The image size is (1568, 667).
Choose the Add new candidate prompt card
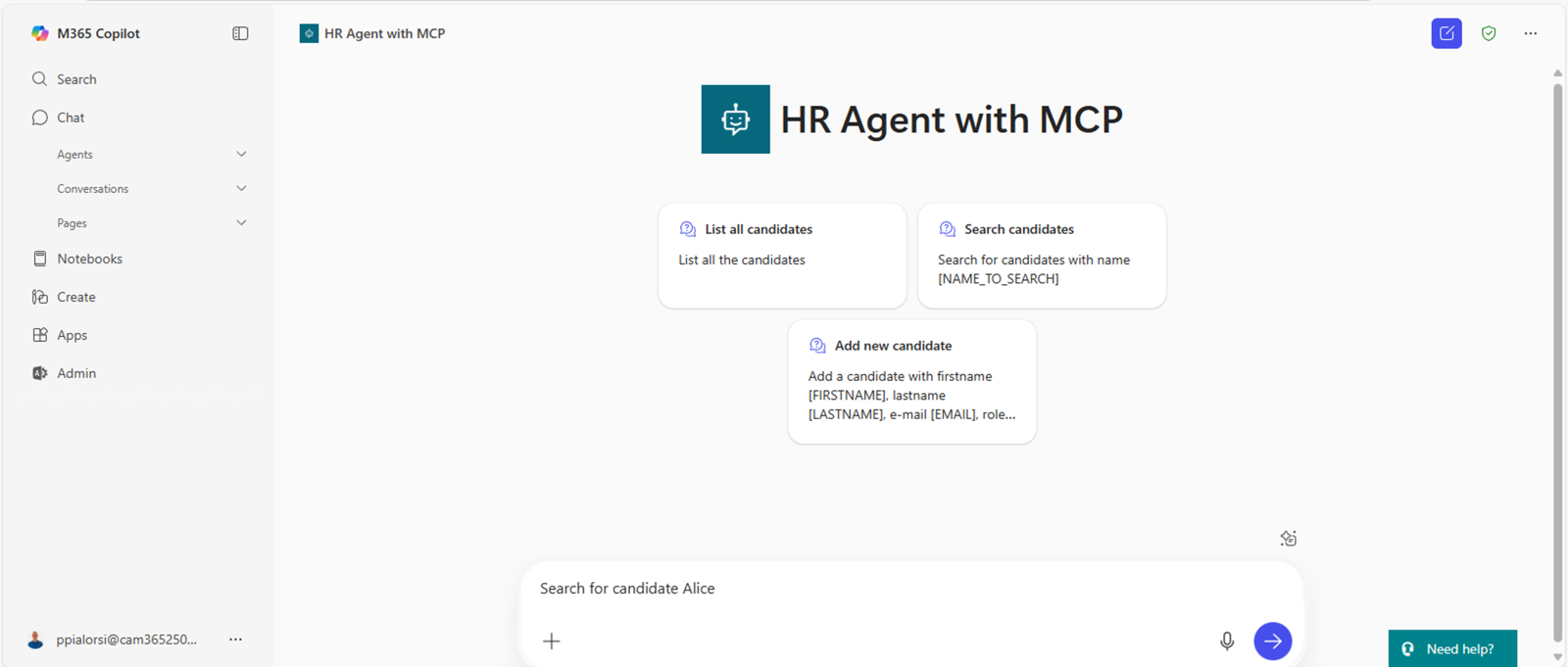(912, 382)
